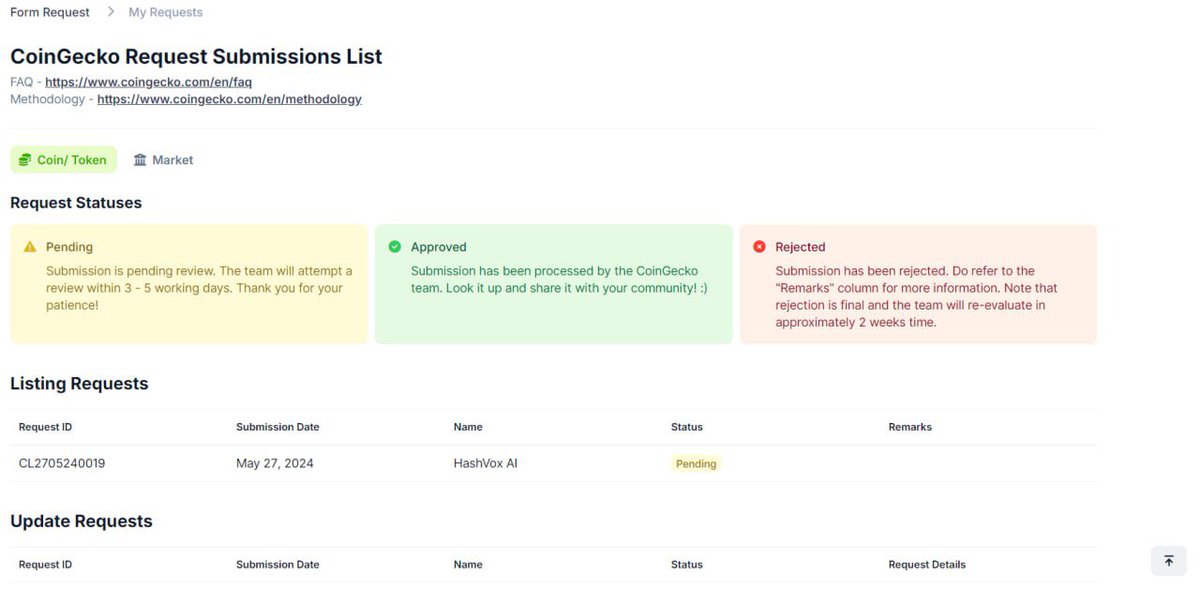
Task: Click the Approved card description text
Action: [x=560, y=280]
